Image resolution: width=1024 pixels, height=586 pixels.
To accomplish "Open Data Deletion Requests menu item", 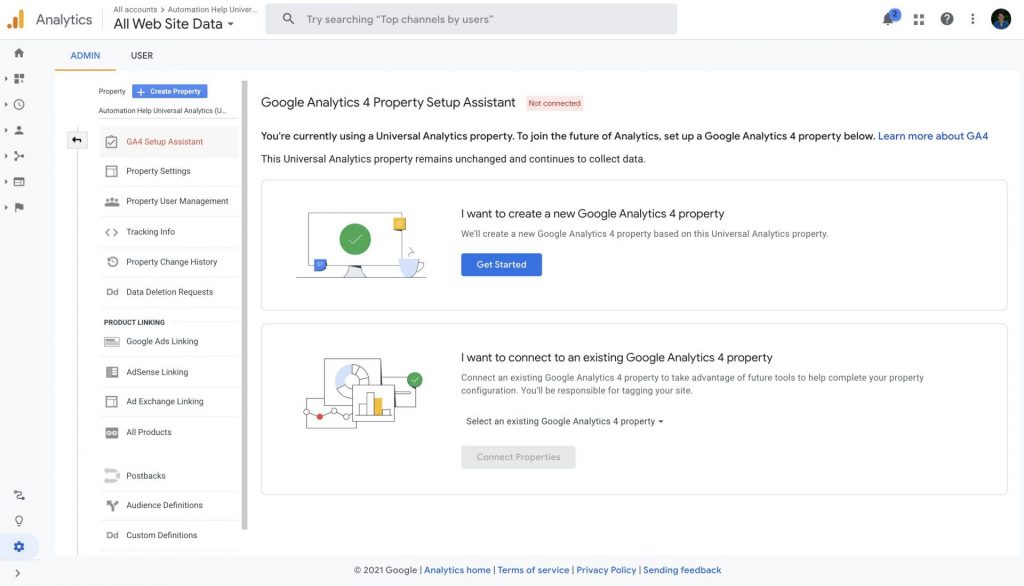I will [x=169, y=292].
